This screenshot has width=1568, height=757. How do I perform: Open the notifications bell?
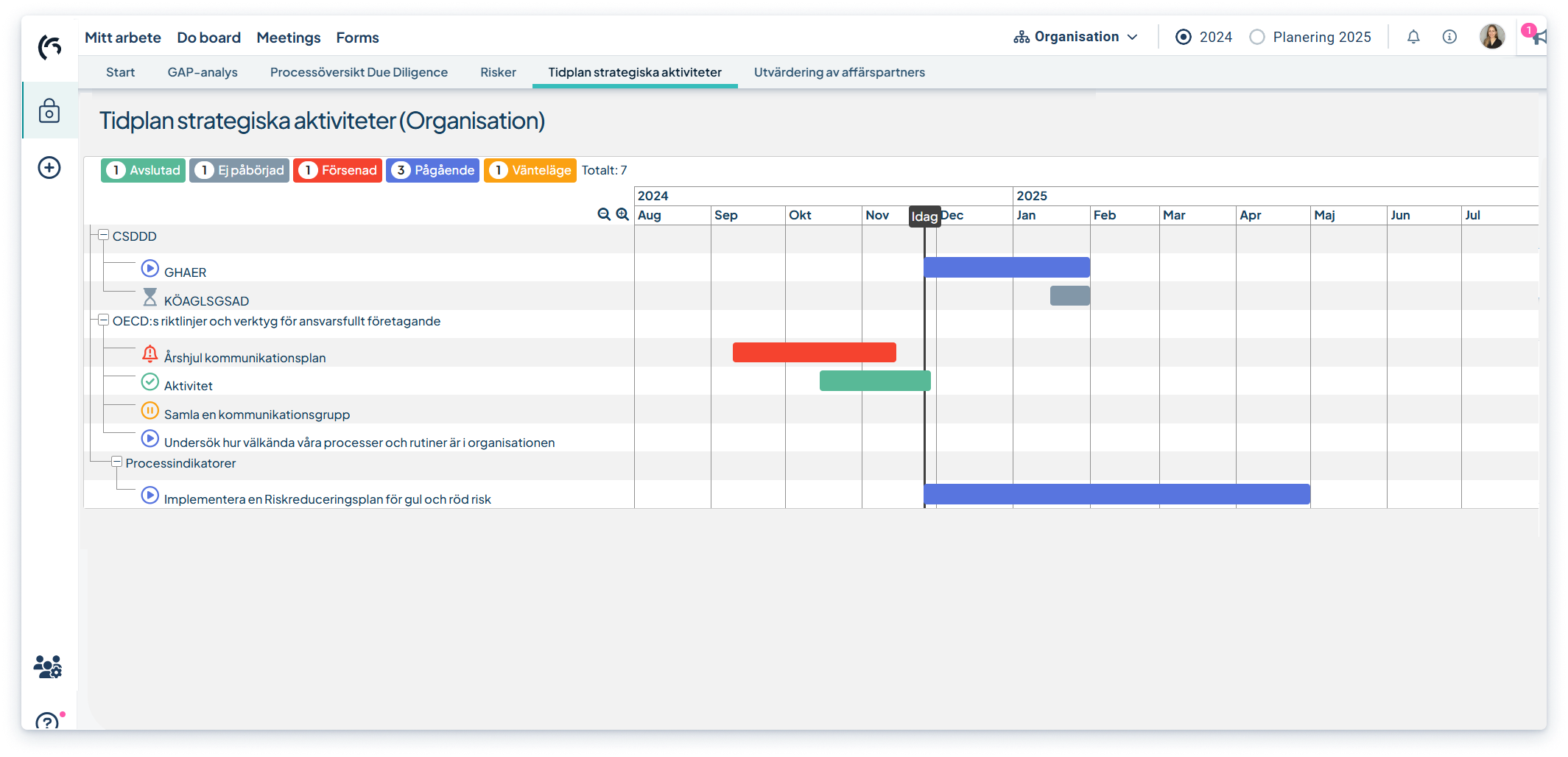tap(1413, 37)
